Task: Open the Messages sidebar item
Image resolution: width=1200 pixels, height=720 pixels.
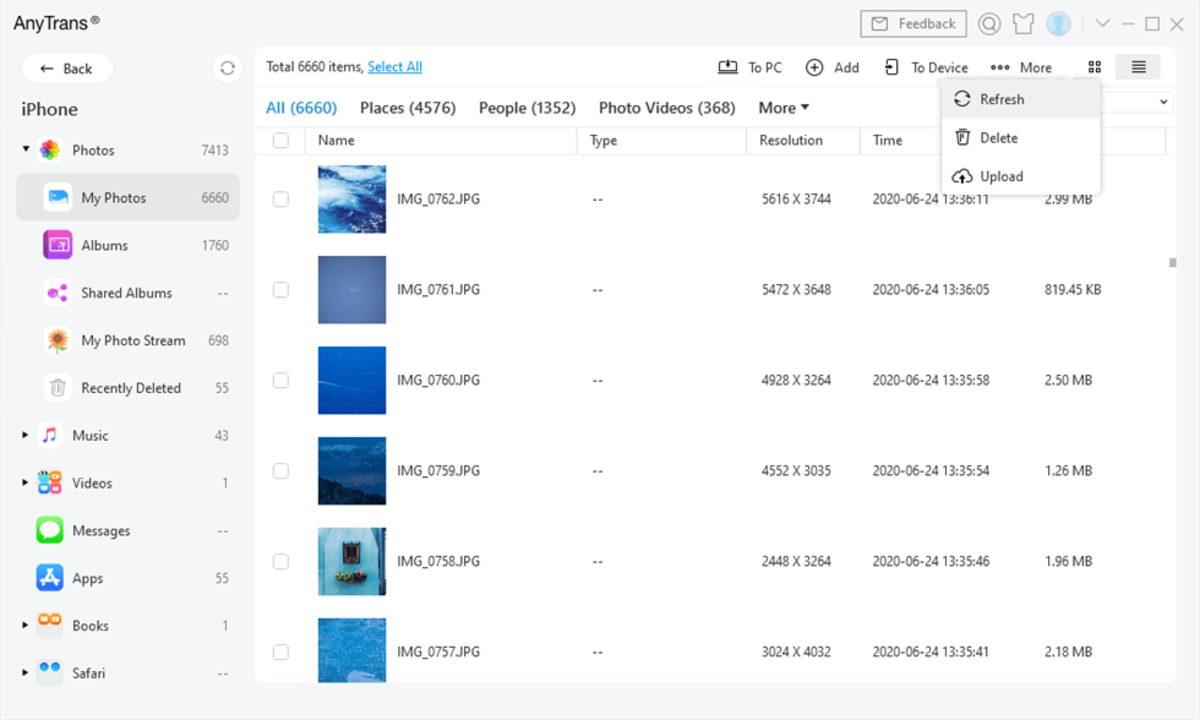Action: pyautogui.click(x=100, y=531)
